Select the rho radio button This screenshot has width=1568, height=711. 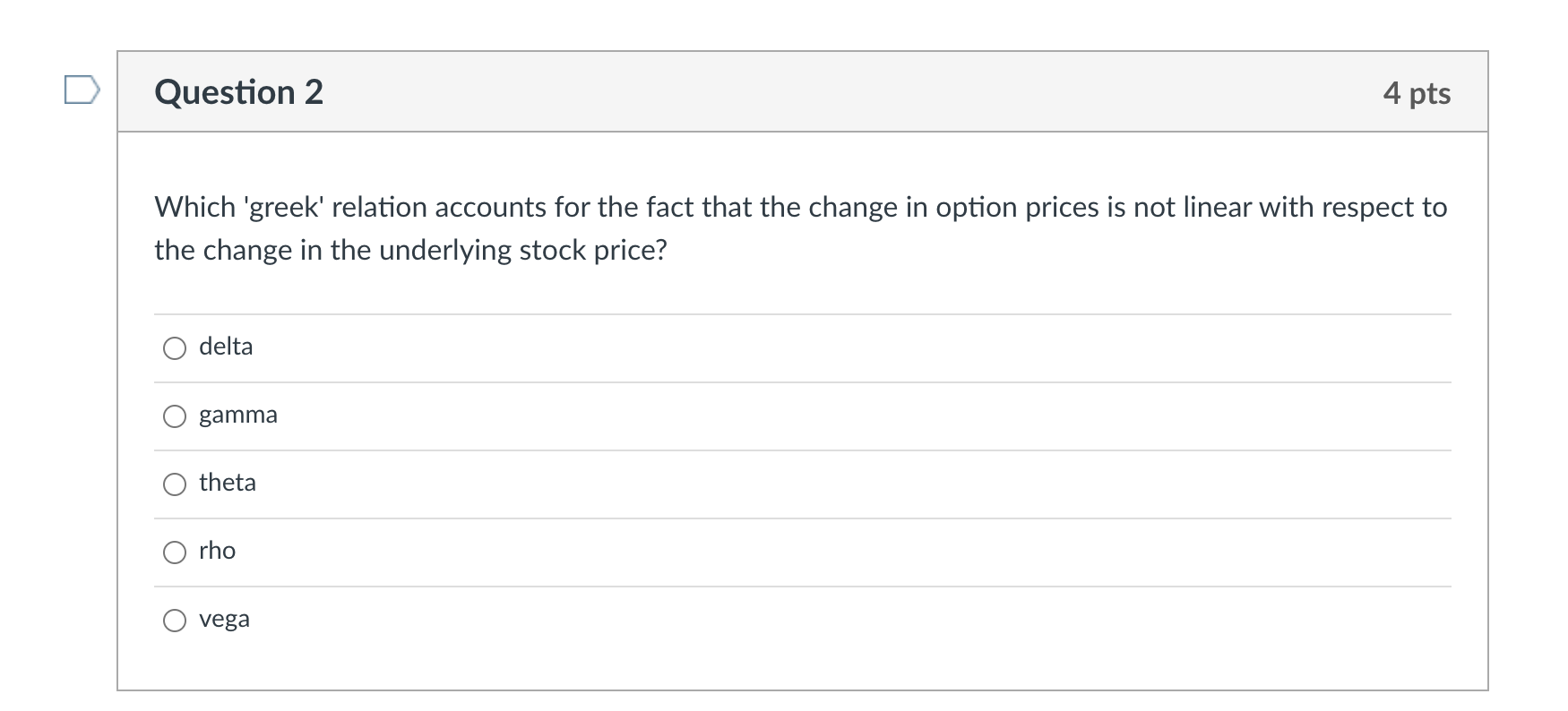click(176, 553)
